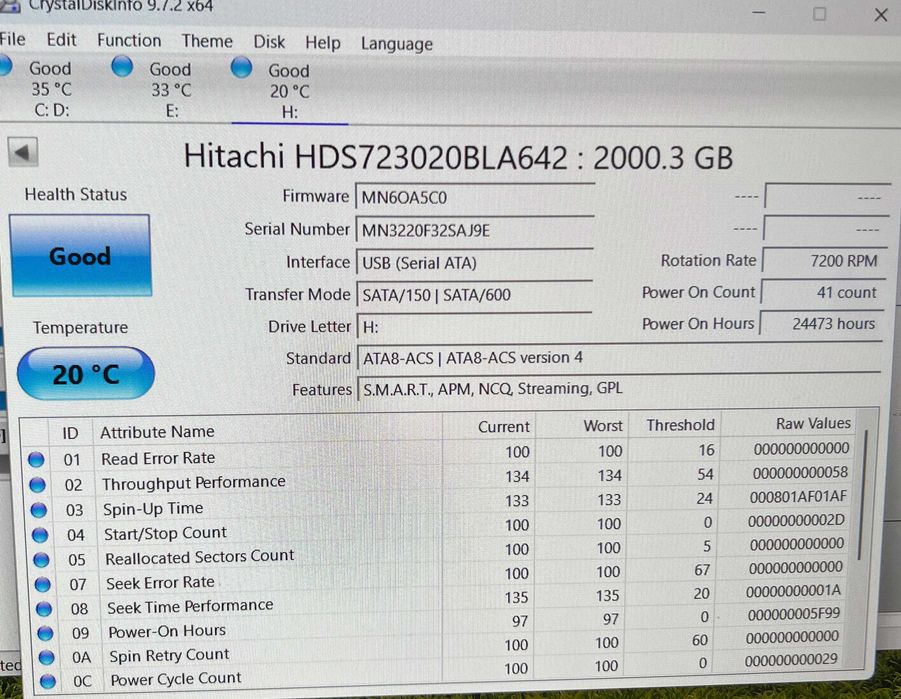The image size is (901, 699).
Task: Click the status icon for Spin-Up Time
Action: click(x=38, y=510)
